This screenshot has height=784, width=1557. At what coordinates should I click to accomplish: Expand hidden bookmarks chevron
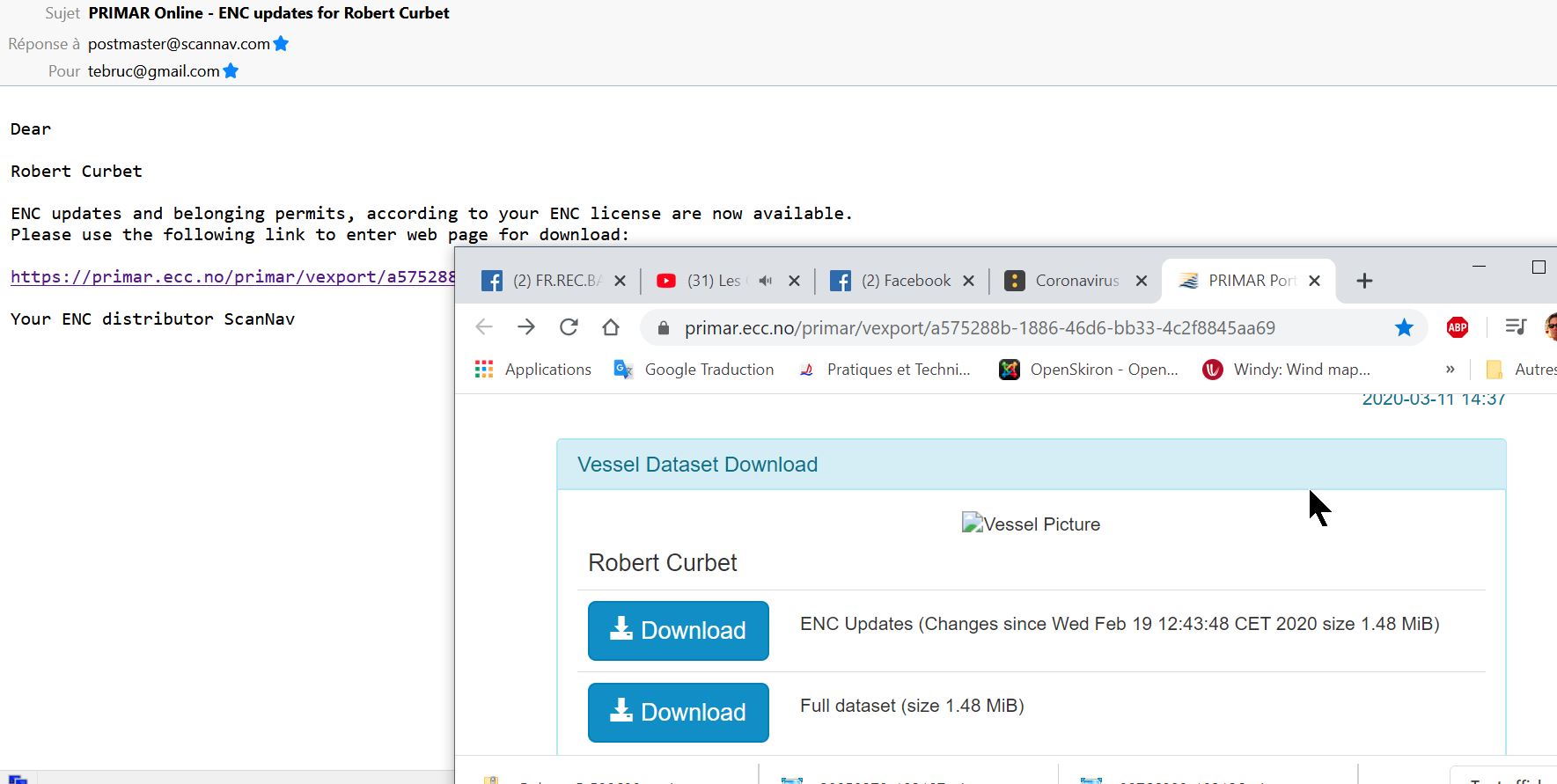(x=1450, y=370)
